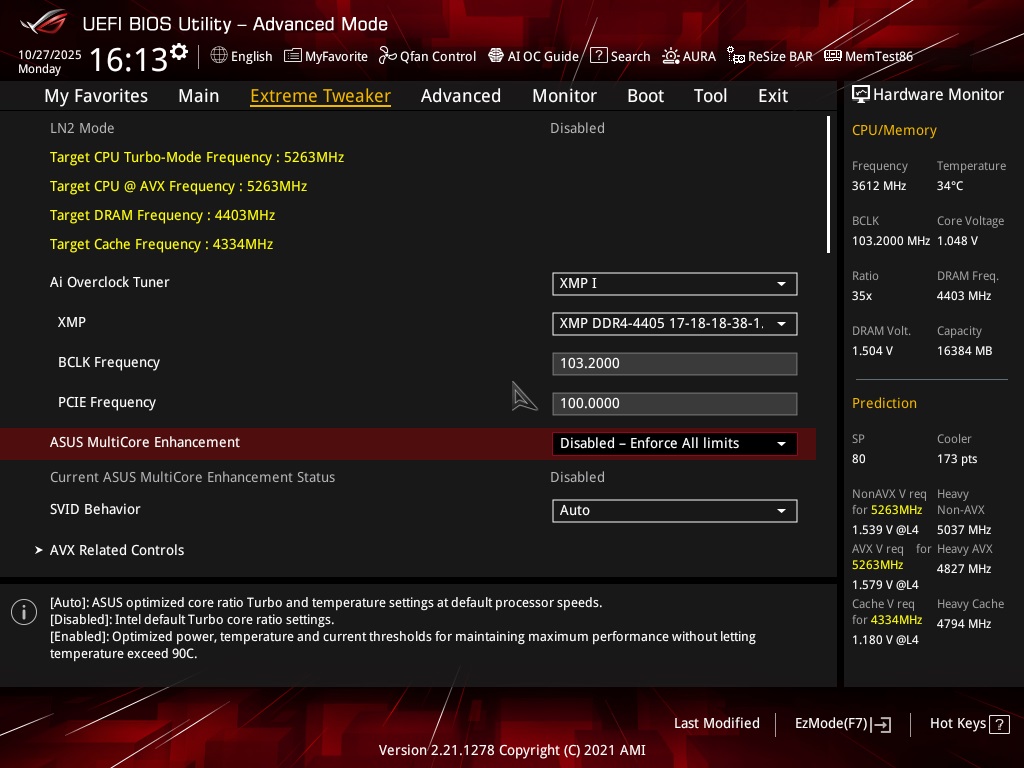Go to the Exit tab
This screenshot has height=768, width=1024.
tap(773, 96)
